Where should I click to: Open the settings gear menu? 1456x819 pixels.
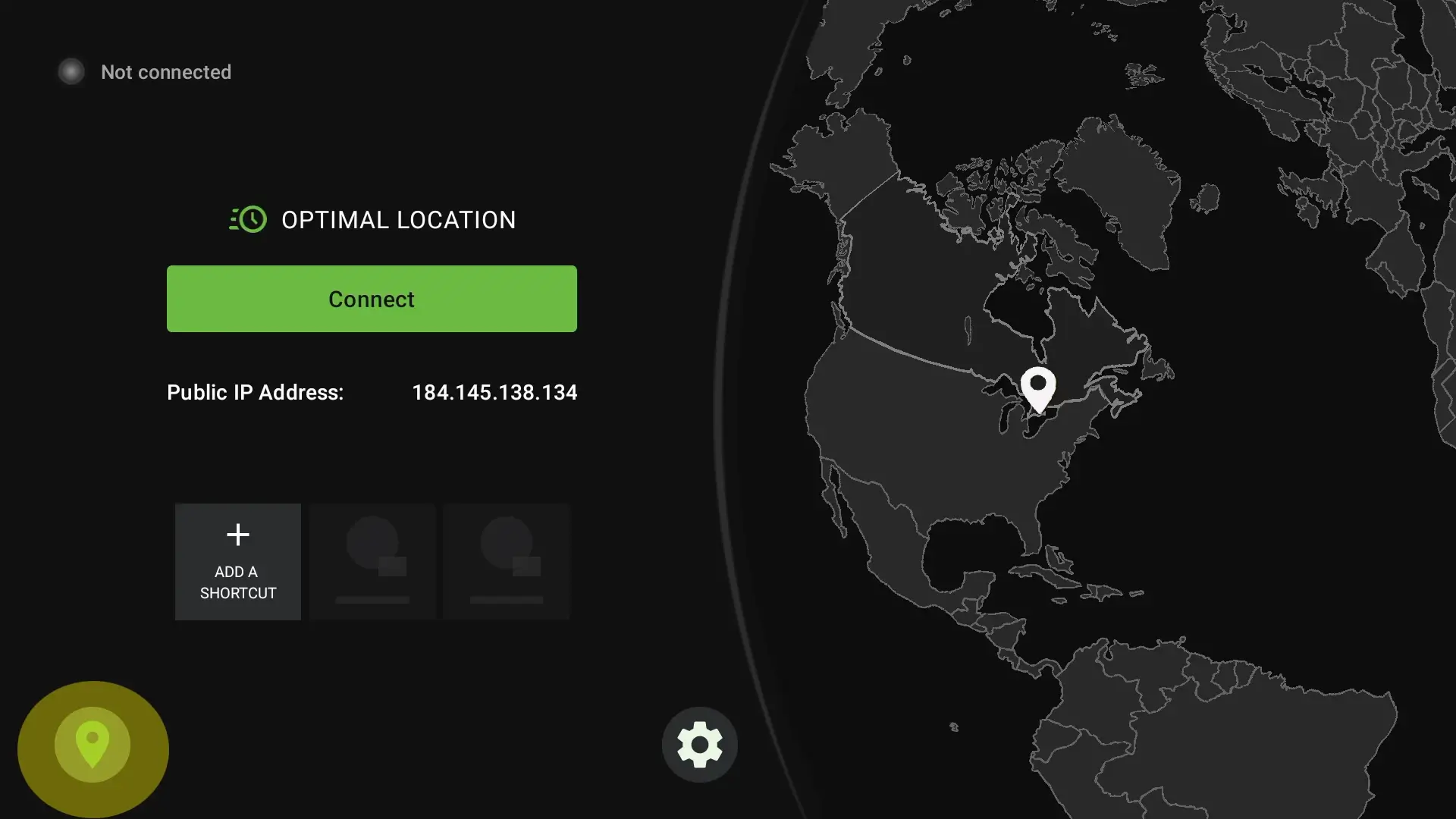click(701, 744)
